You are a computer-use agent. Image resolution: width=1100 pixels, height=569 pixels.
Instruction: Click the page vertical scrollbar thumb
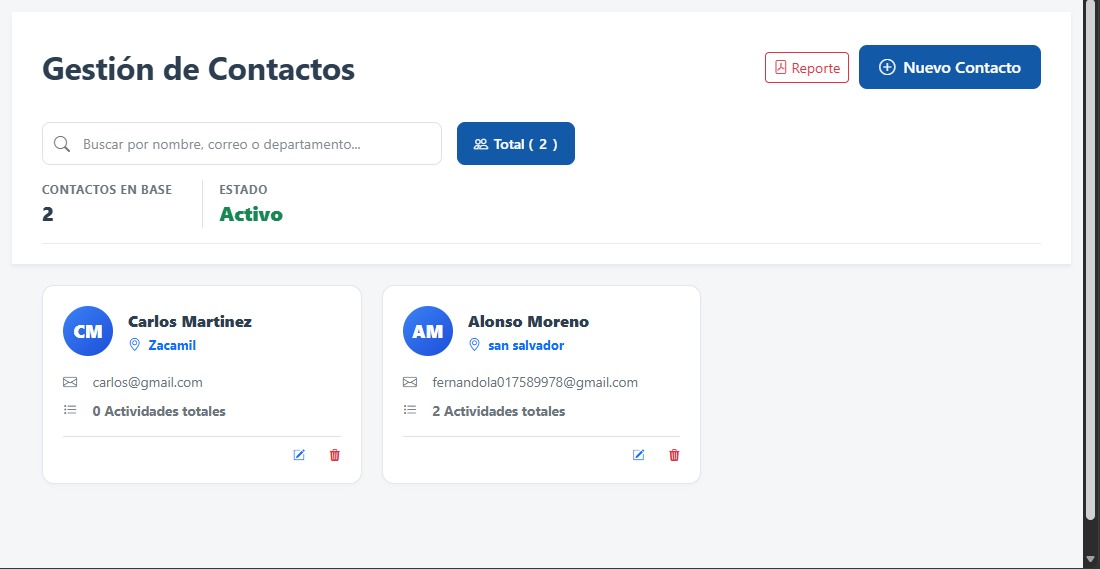(x=1092, y=260)
